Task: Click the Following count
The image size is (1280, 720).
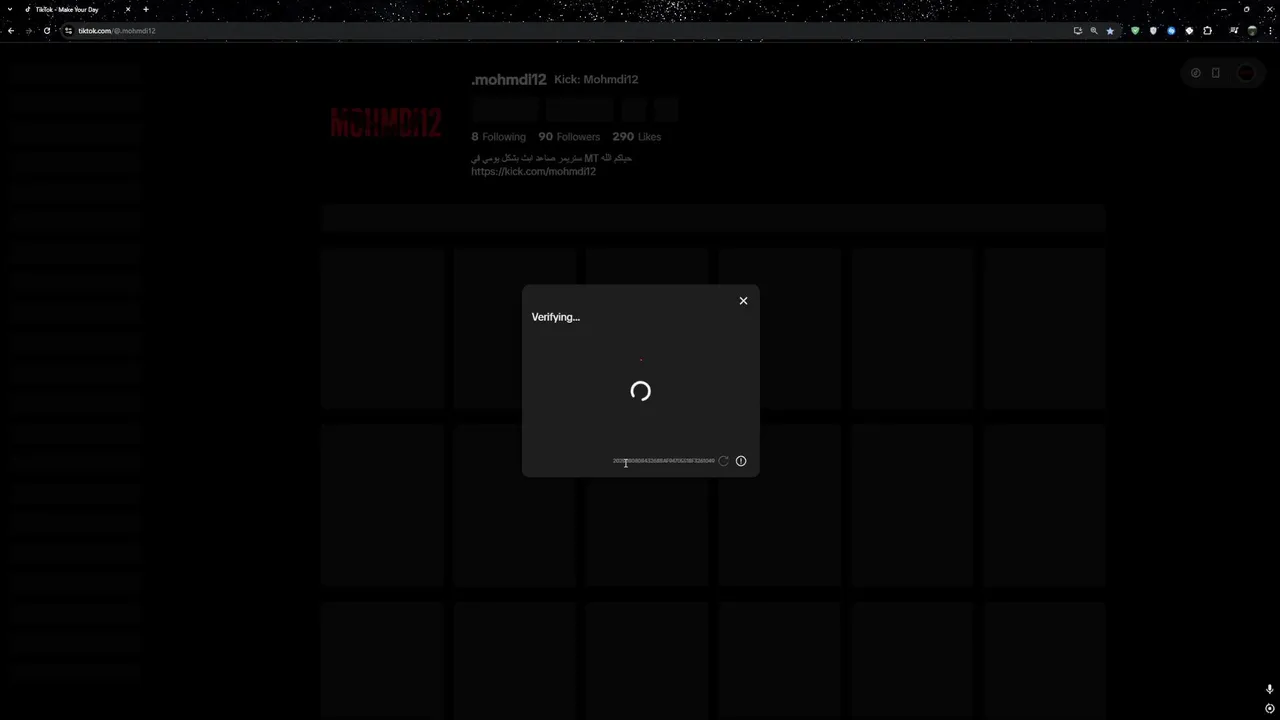Action: click(498, 137)
